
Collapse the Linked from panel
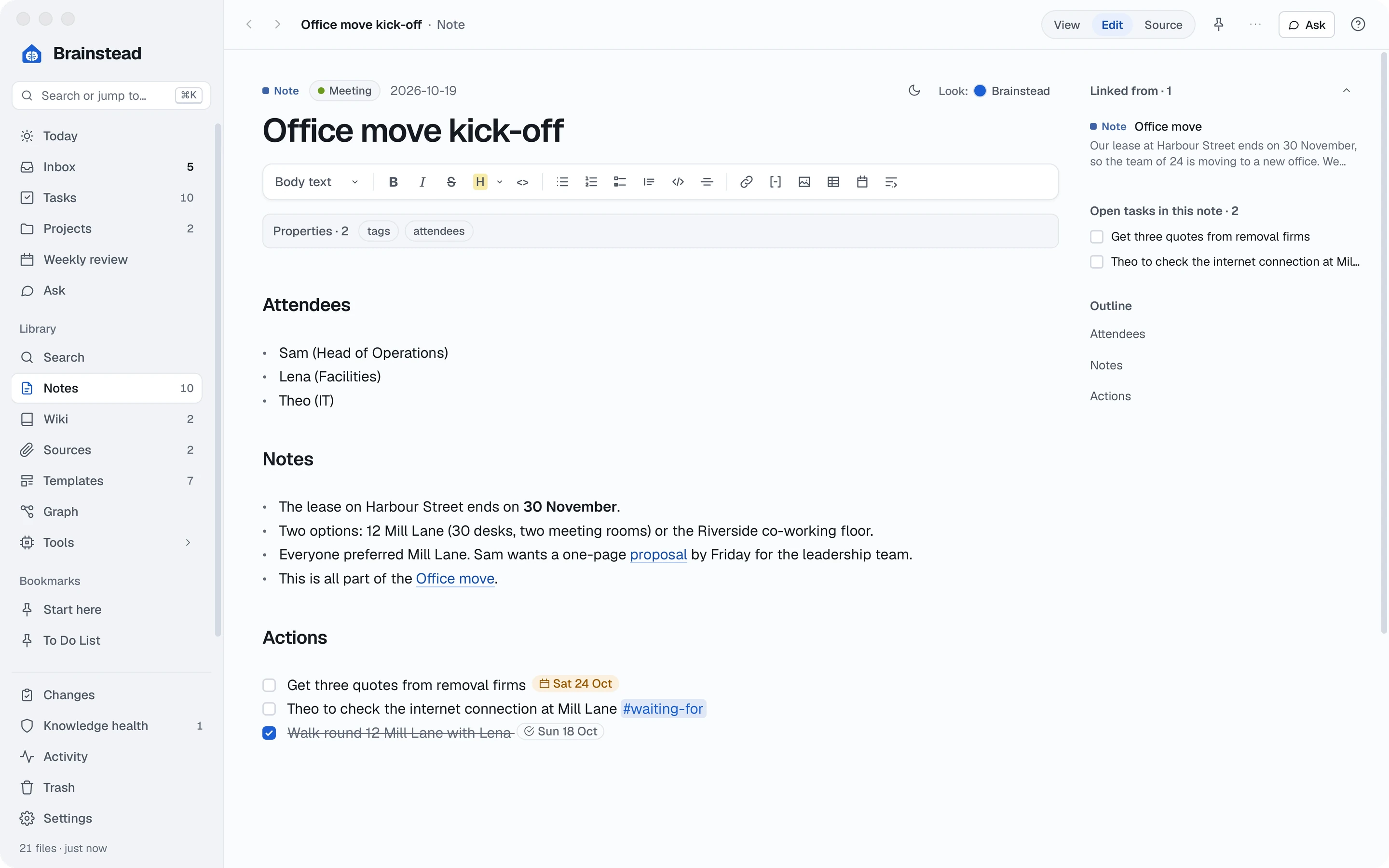pyautogui.click(x=1347, y=91)
